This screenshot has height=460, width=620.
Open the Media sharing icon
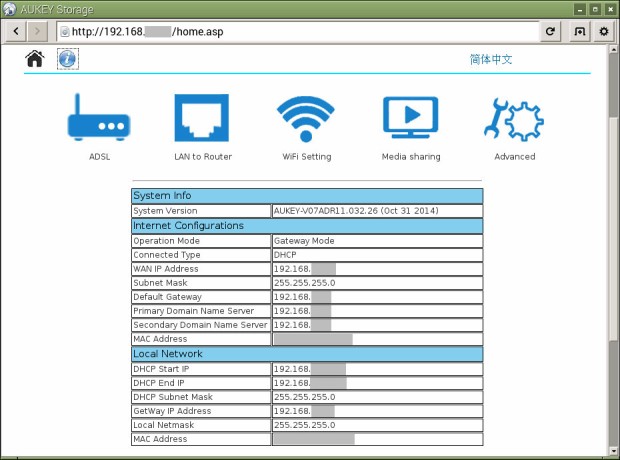[410, 117]
